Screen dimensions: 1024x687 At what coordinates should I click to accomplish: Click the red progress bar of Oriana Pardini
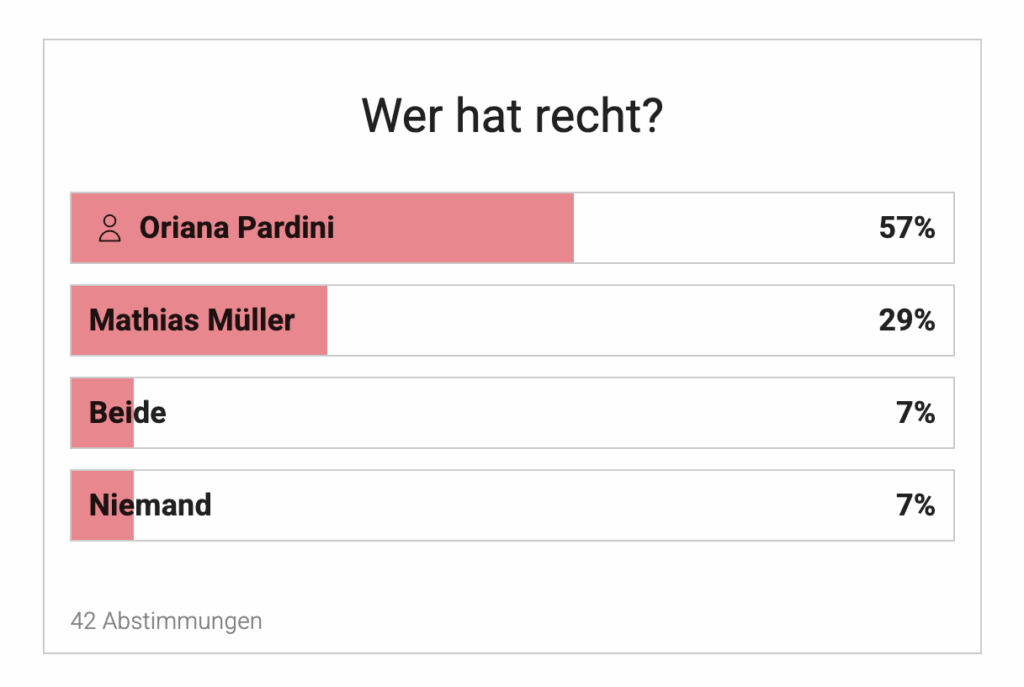[x=323, y=228]
